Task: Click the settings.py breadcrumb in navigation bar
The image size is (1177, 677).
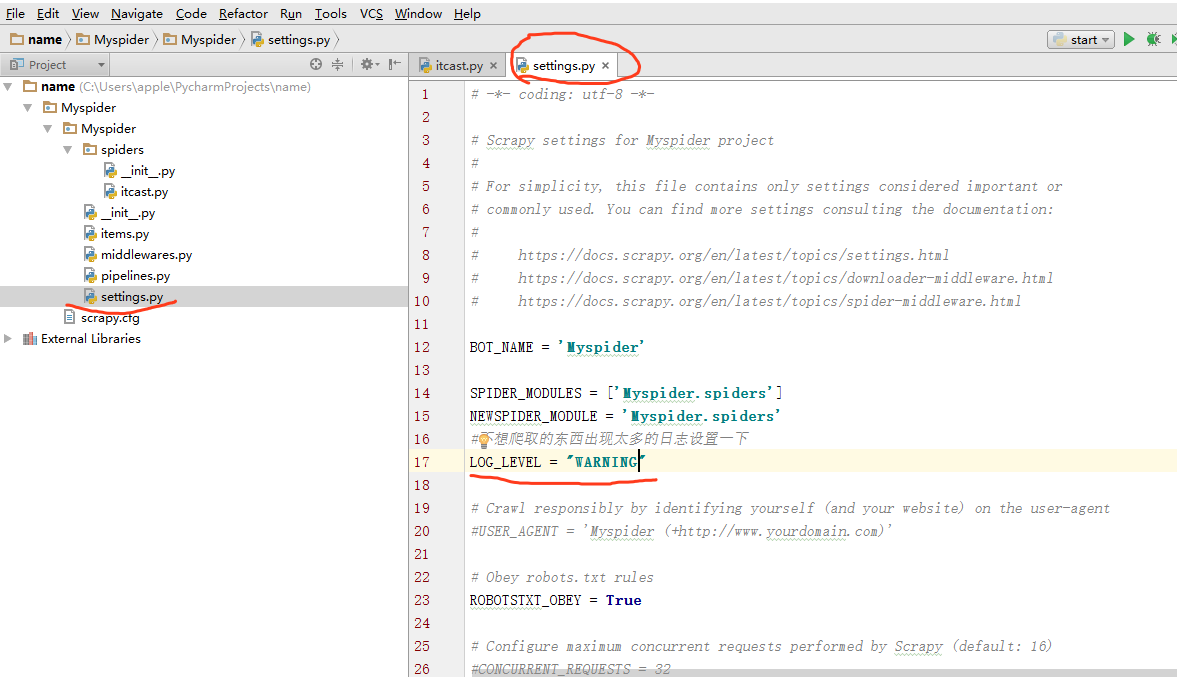Action: (x=291, y=40)
